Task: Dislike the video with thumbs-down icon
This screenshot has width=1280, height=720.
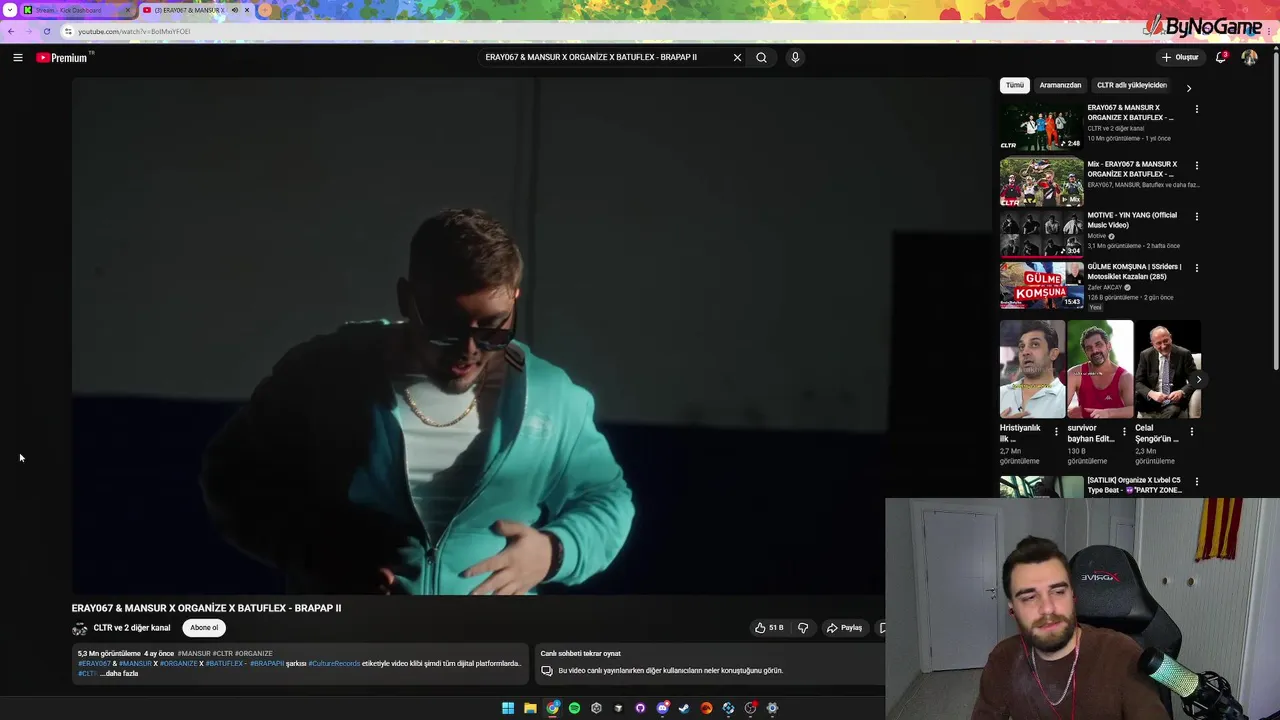Action: pos(803,628)
